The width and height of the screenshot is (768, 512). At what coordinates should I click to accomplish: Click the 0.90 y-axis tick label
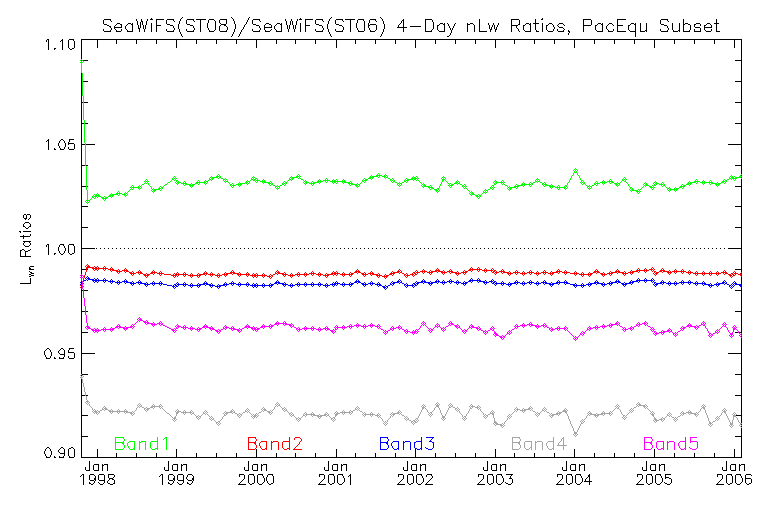59,452
